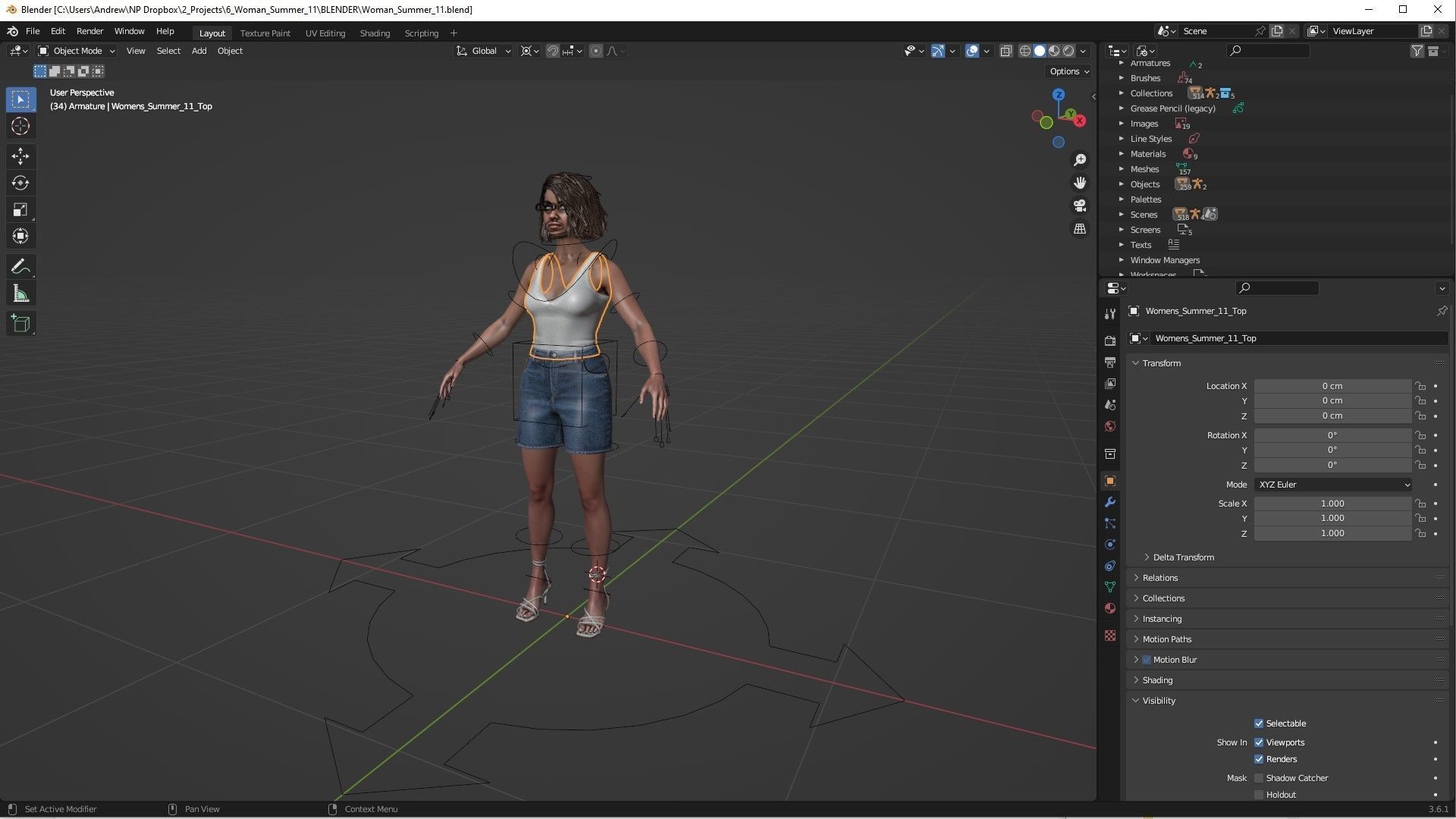Viewport: 1456px width, 819px height.
Task: Open the Material properties tab
Action: coord(1110,608)
